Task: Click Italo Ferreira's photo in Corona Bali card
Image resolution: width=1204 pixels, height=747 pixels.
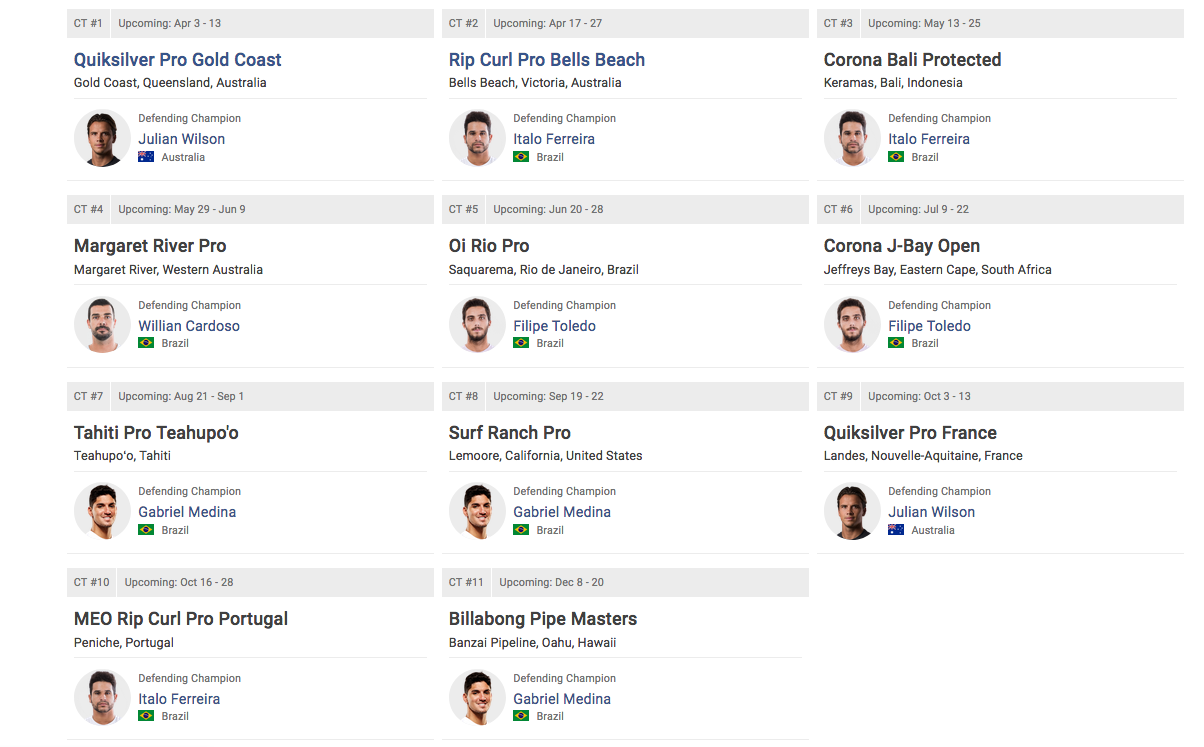Action: (x=852, y=138)
